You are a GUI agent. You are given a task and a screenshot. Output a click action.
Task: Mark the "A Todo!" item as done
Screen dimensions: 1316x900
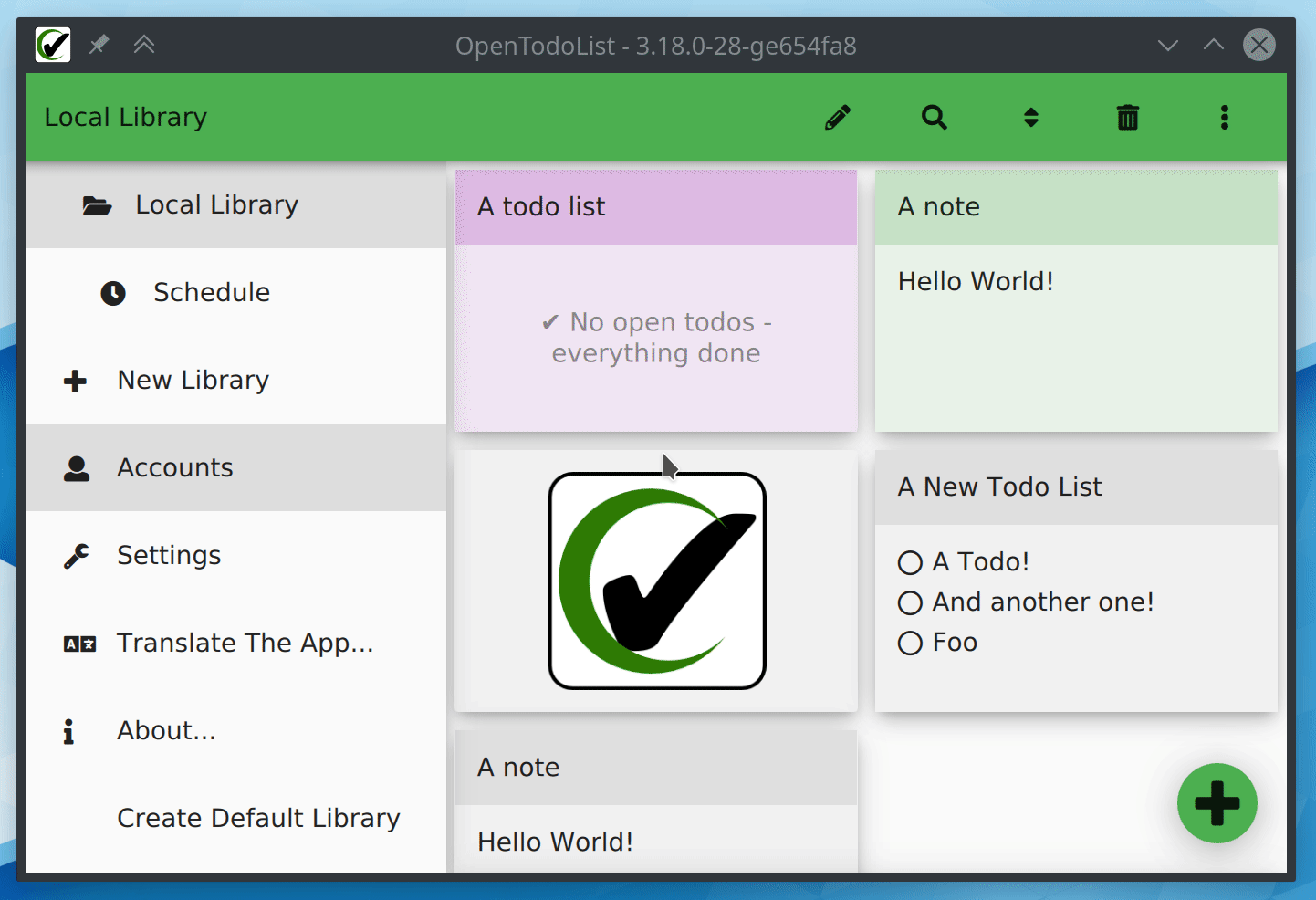[910, 562]
